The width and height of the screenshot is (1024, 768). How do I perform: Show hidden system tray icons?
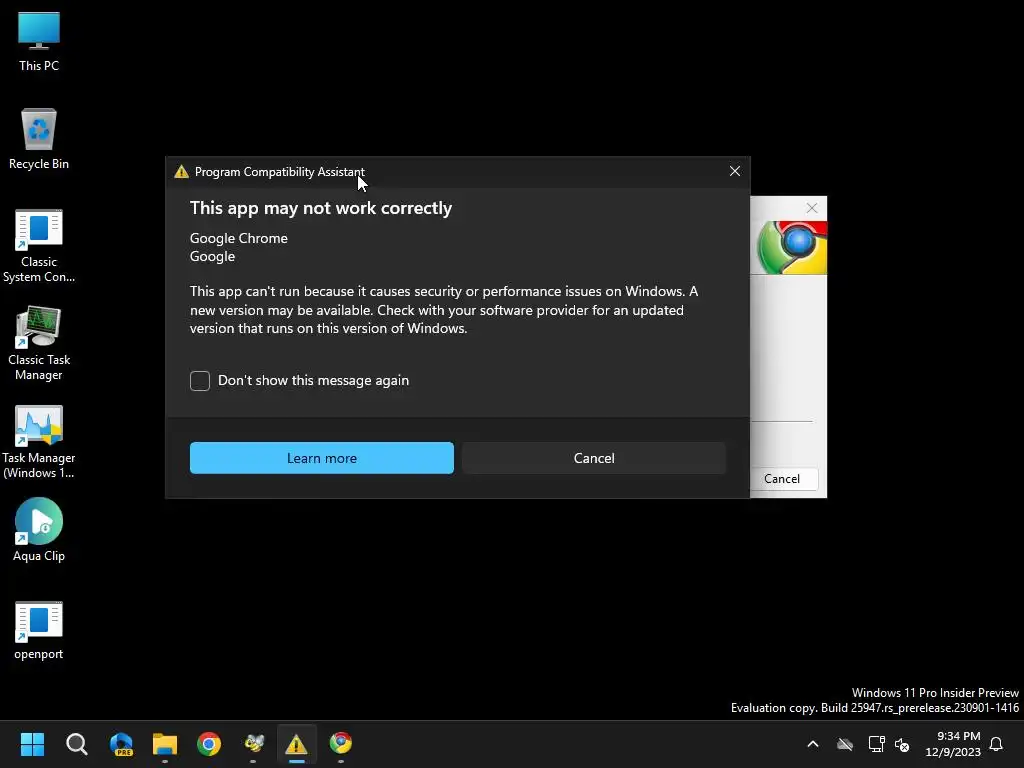813,744
